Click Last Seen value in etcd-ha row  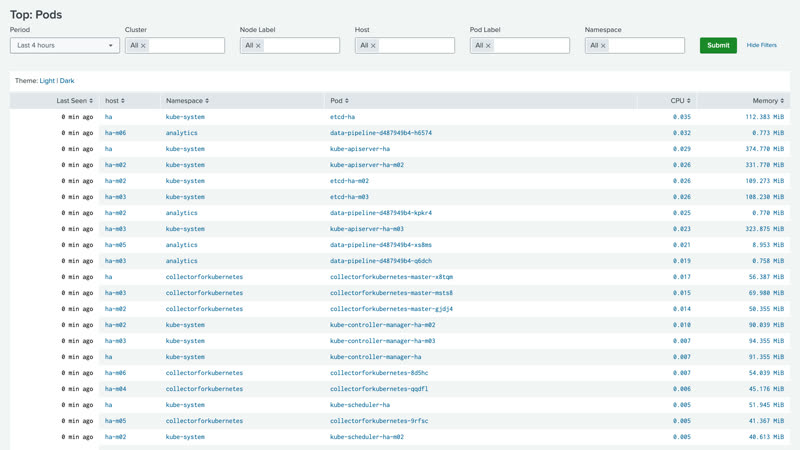77,117
